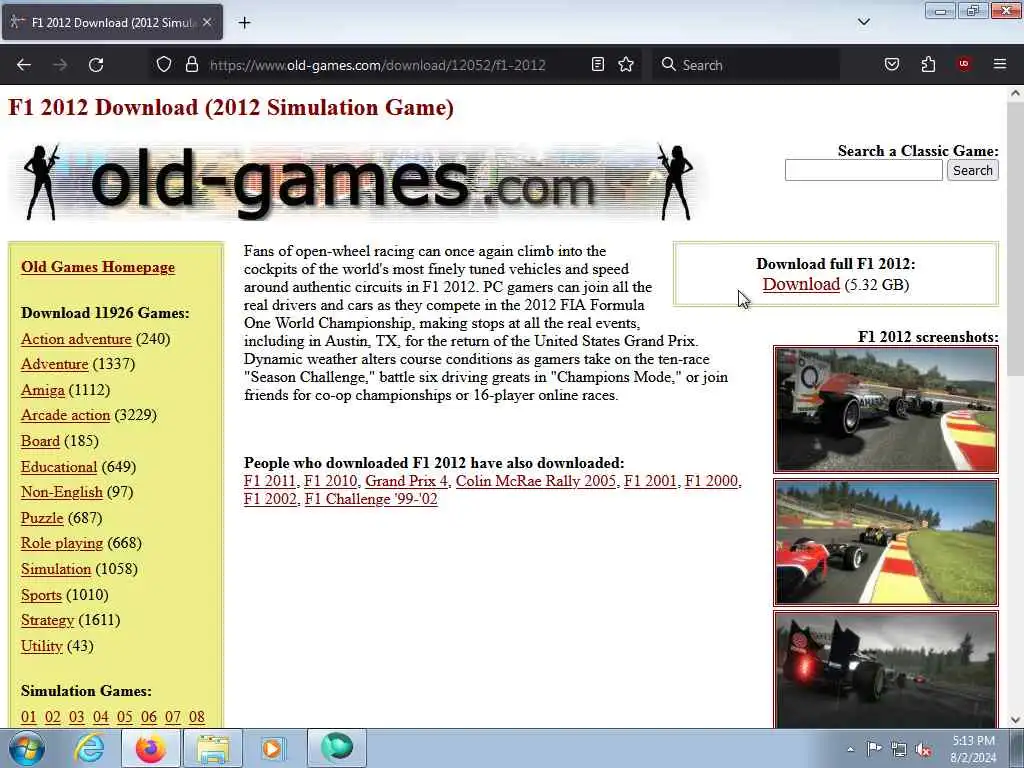Open the Simulation category link
Image resolution: width=1024 pixels, height=768 pixels.
pyautogui.click(x=56, y=569)
